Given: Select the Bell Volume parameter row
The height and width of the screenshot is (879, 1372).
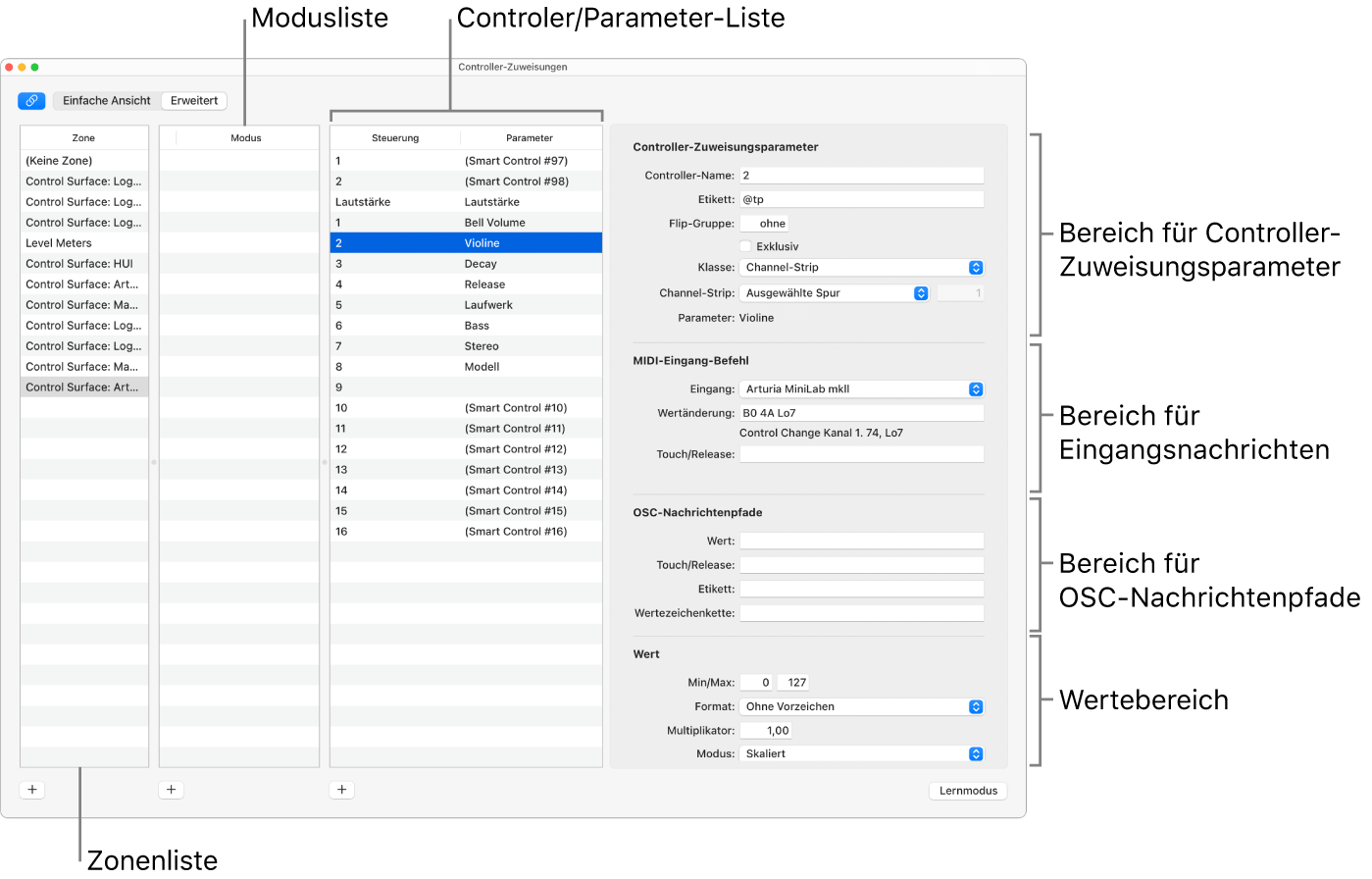Looking at the screenshot, I should [x=466, y=223].
